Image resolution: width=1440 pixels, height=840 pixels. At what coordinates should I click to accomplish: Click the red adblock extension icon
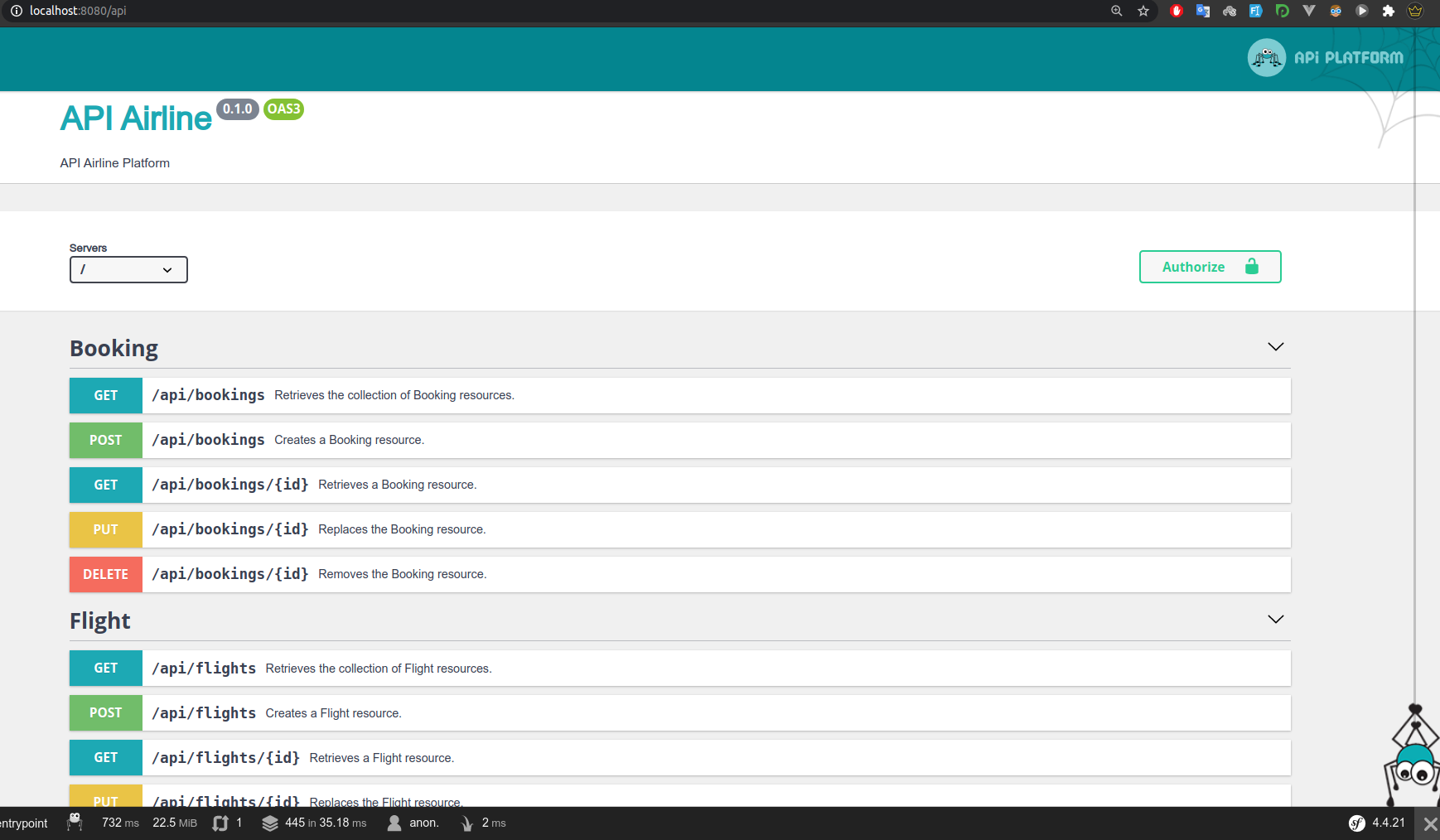click(x=1176, y=11)
